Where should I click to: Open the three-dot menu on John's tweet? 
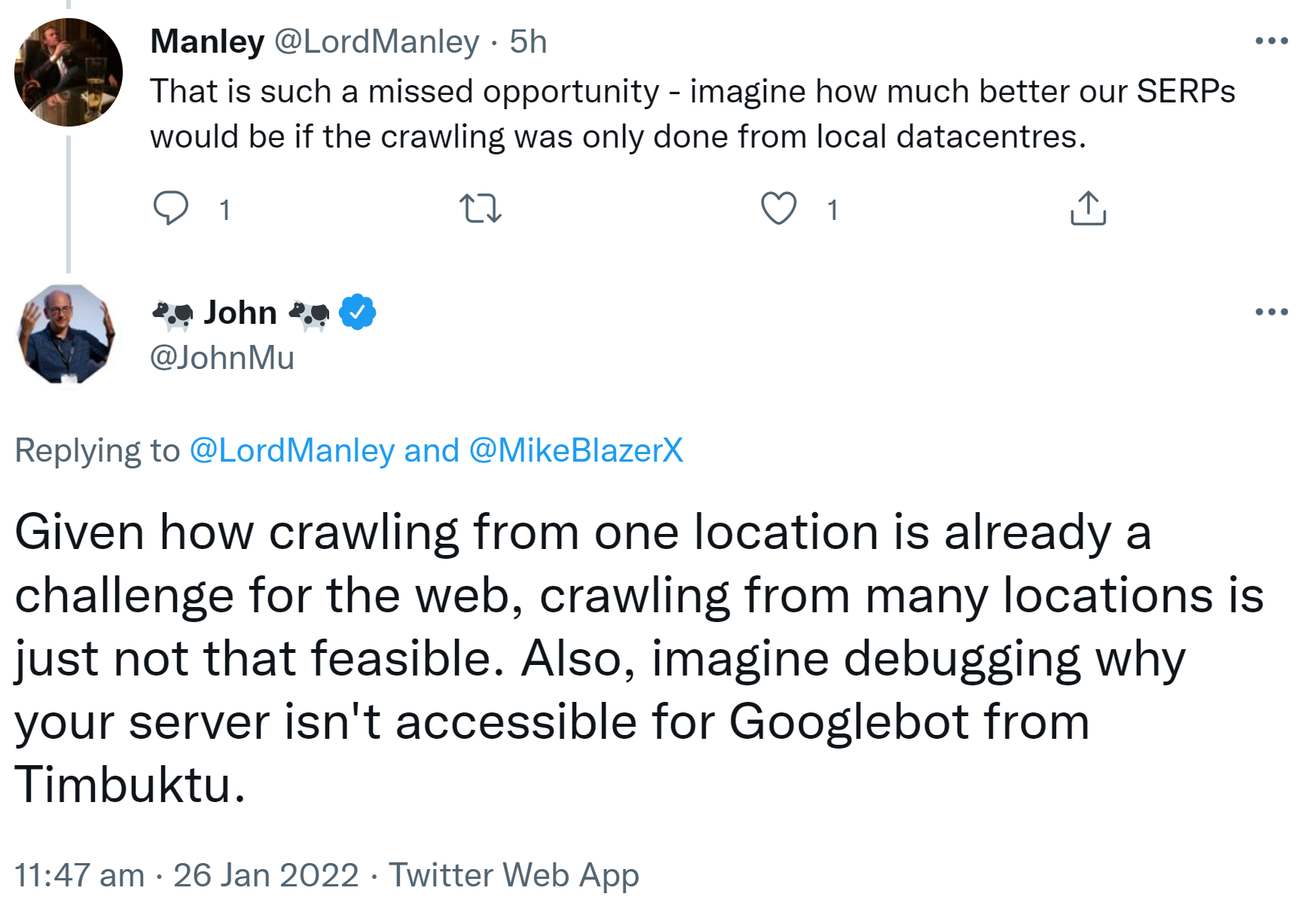[x=1271, y=312]
